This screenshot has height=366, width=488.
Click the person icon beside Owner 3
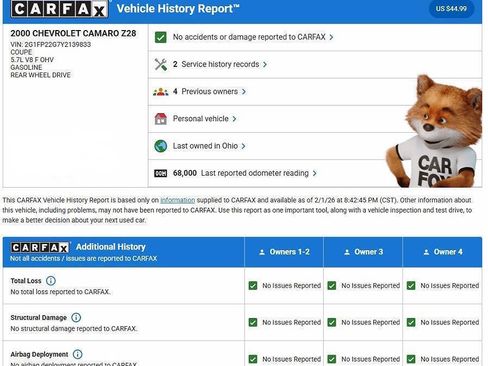point(347,252)
